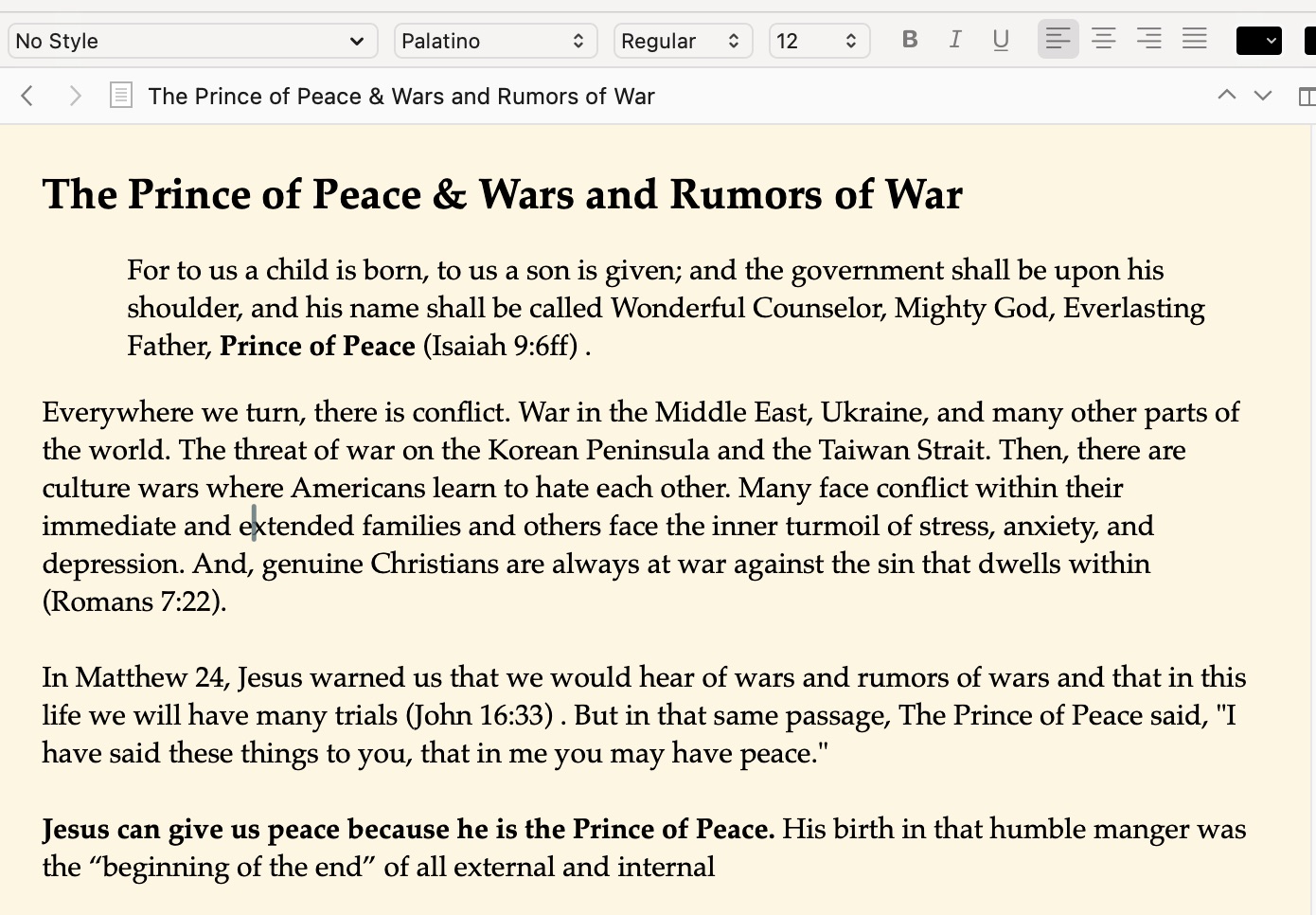This screenshot has width=1316, height=915.
Task: Open the black text color swatch
Action: click(1258, 41)
